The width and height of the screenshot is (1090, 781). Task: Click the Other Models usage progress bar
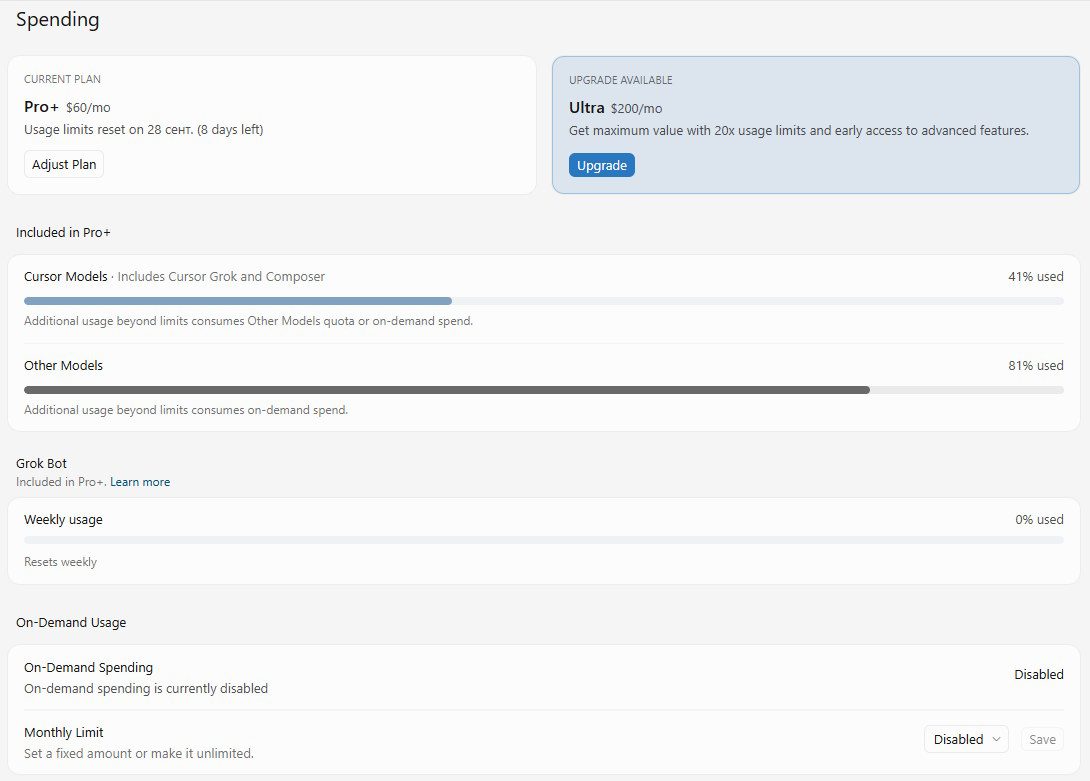coord(544,390)
